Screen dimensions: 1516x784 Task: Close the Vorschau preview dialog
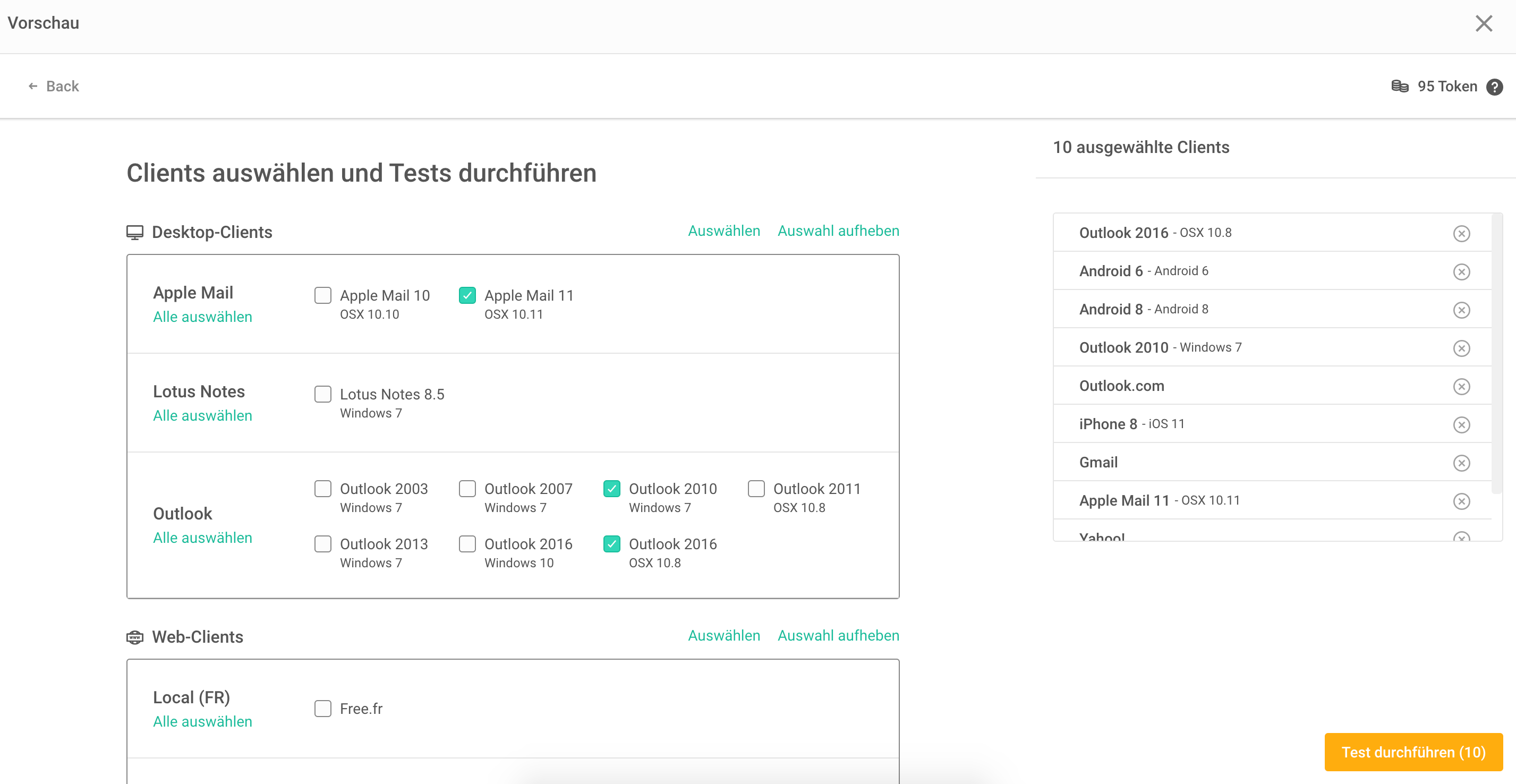[x=1484, y=23]
